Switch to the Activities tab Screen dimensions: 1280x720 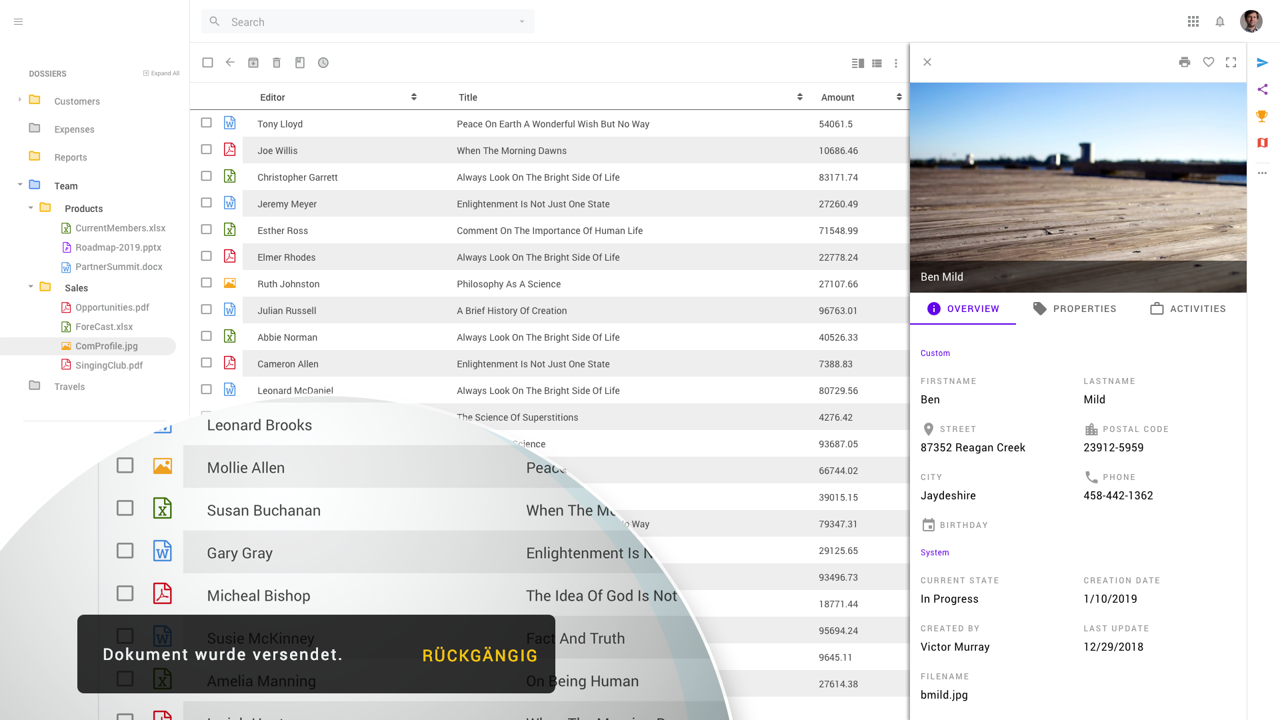click(1188, 309)
